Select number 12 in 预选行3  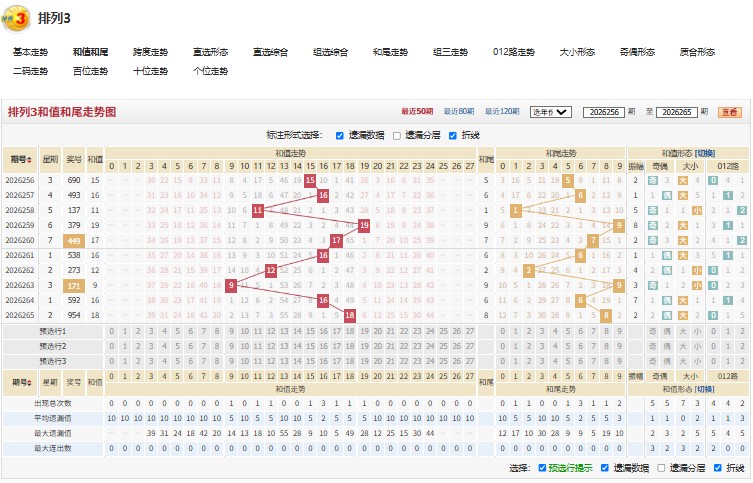(271, 361)
